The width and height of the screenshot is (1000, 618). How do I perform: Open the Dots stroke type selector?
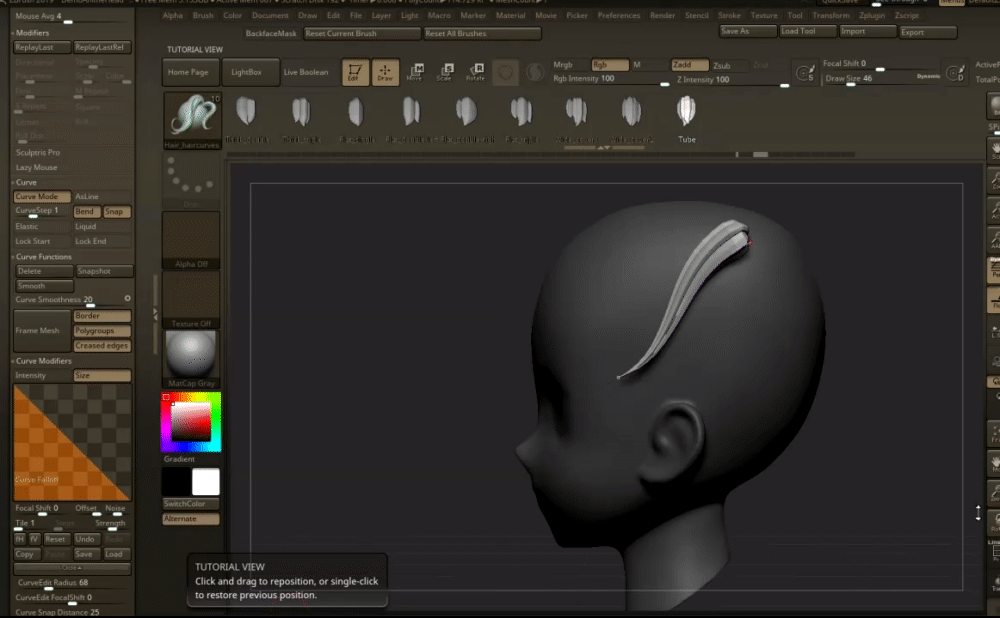191,181
